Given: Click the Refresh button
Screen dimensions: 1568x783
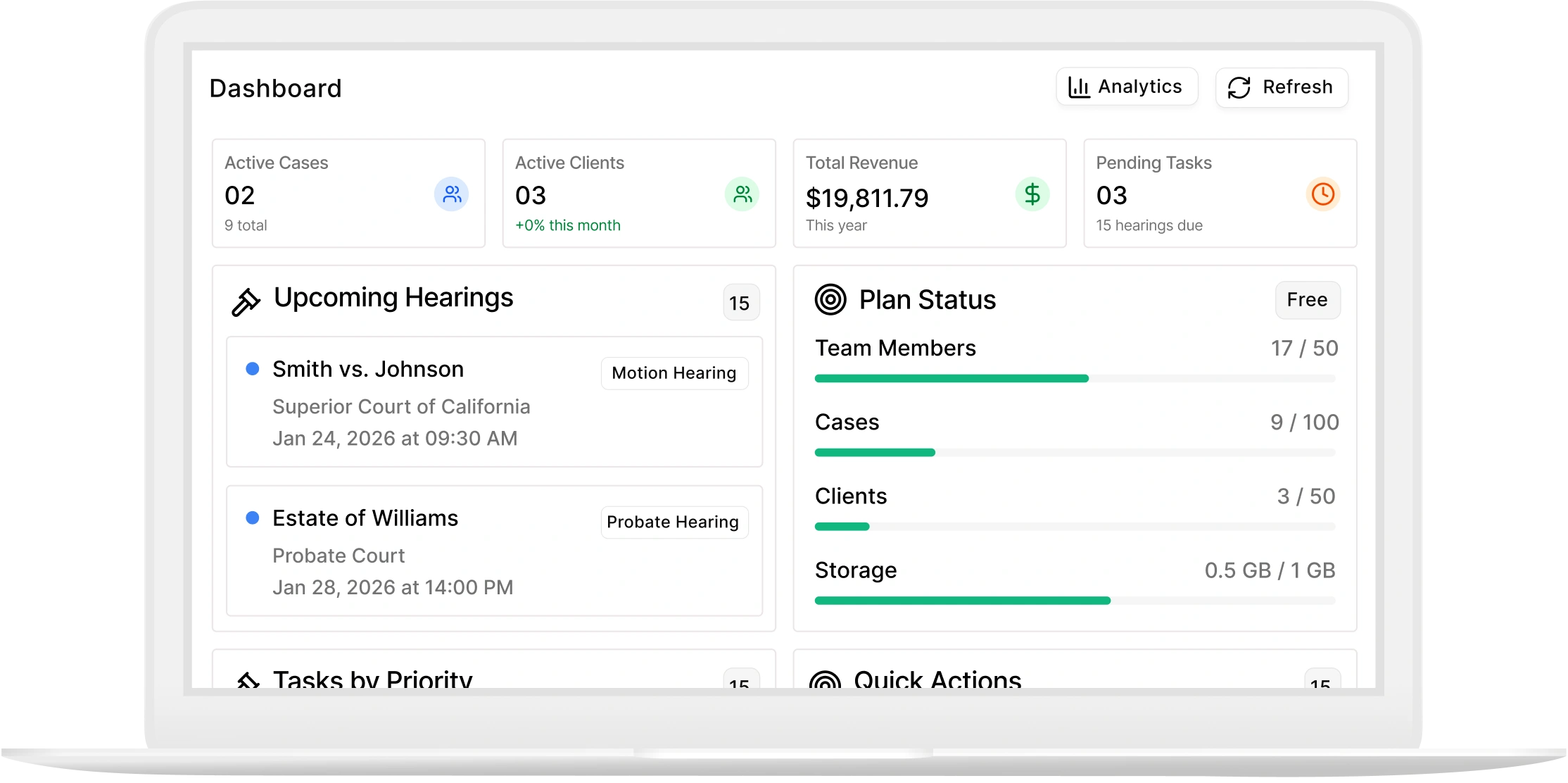Looking at the screenshot, I should point(1282,87).
